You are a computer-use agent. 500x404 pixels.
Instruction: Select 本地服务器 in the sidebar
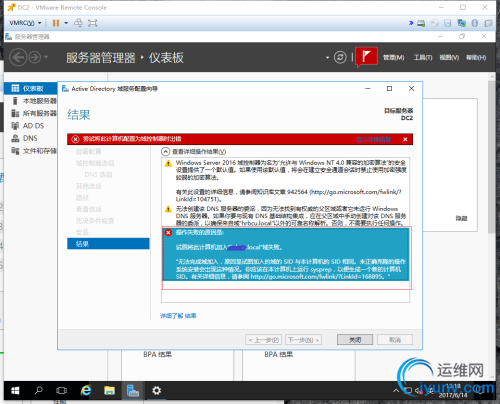(31, 101)
